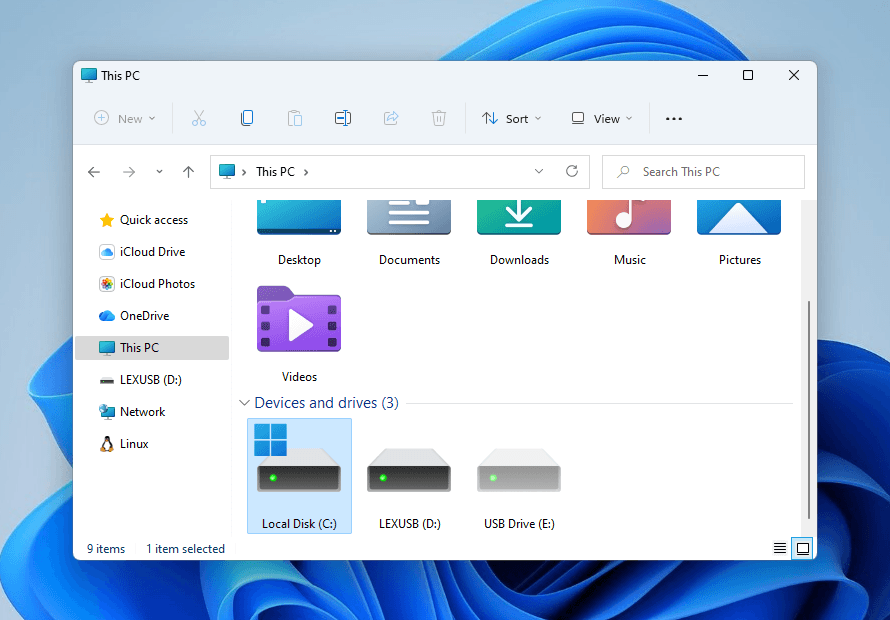Close the This PC window
Viewport: 890px width, 620px height.
point(794,75)
